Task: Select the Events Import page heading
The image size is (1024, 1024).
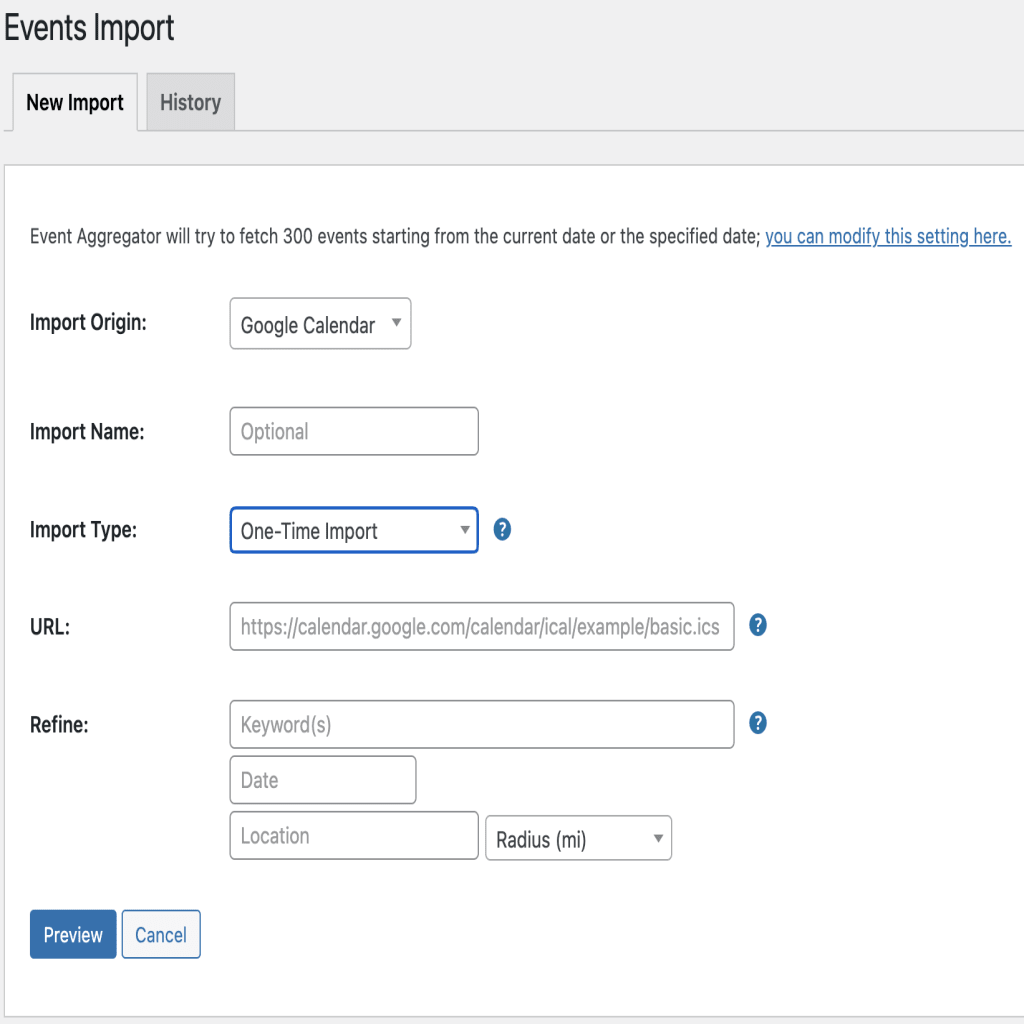Action: point(89,28)
